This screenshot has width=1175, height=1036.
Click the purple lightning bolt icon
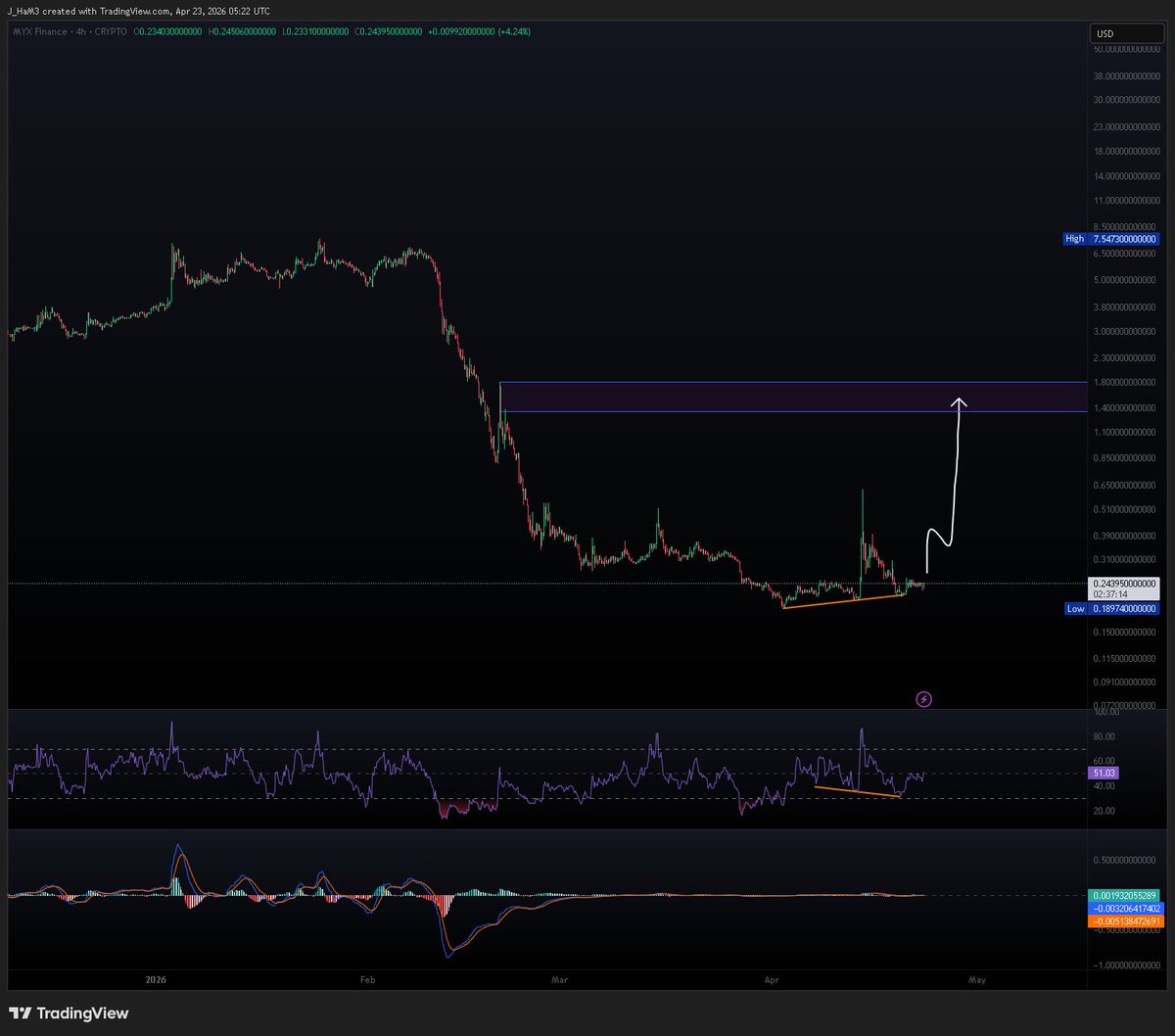click(923, 699)
